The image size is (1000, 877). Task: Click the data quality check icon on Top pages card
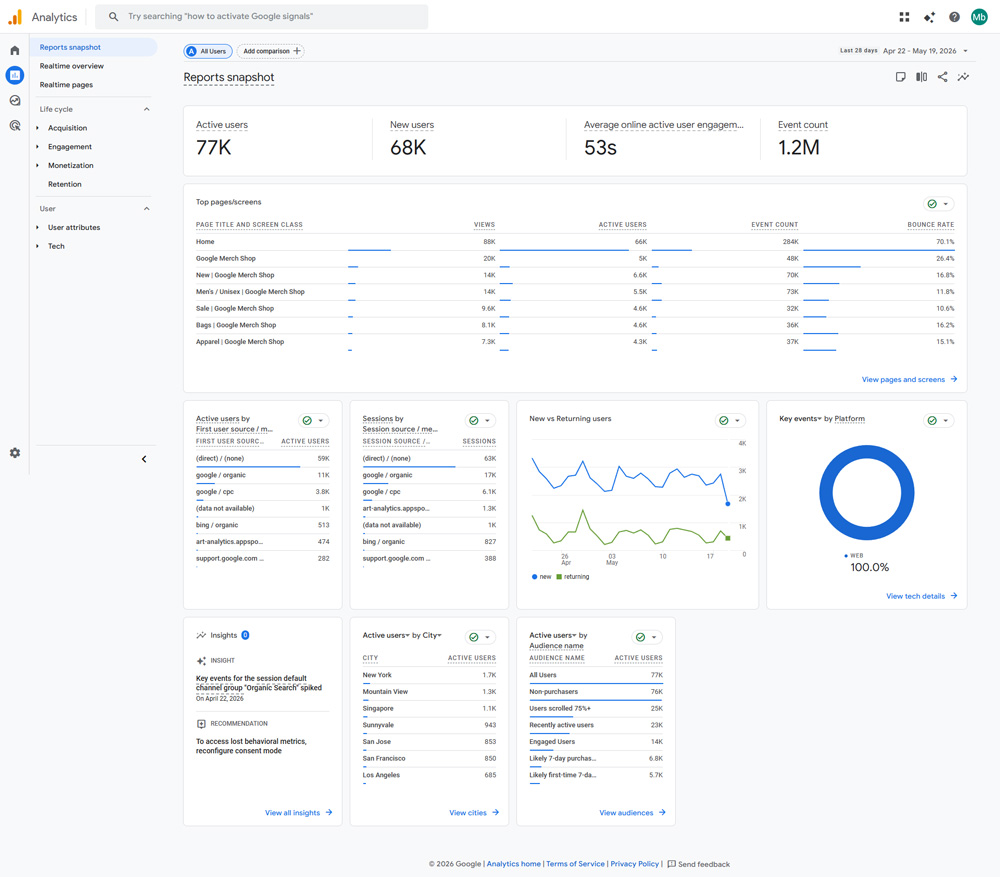(x=932, y=204)
